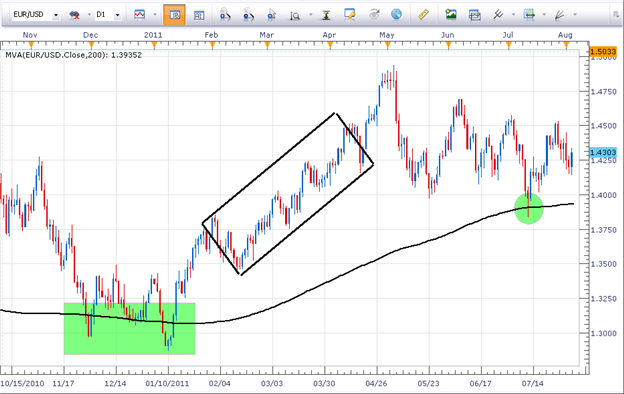Viewport: 624px width, 394px height.
Task: Click the blue globe icon
Action: tap(396, 15)
